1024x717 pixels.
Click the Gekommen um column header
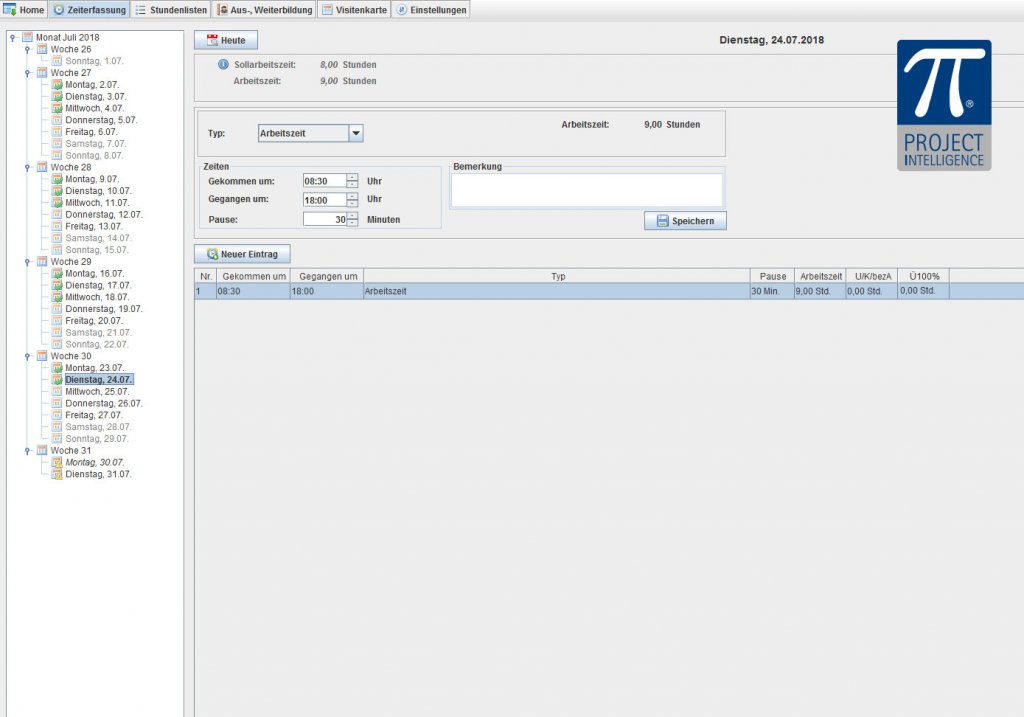point(253,276)
